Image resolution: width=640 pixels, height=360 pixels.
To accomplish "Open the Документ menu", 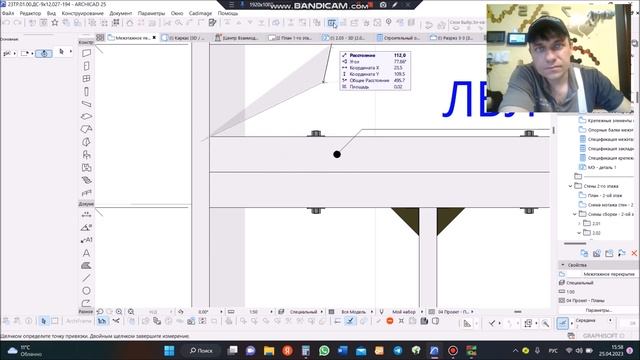I will [120, 13].
